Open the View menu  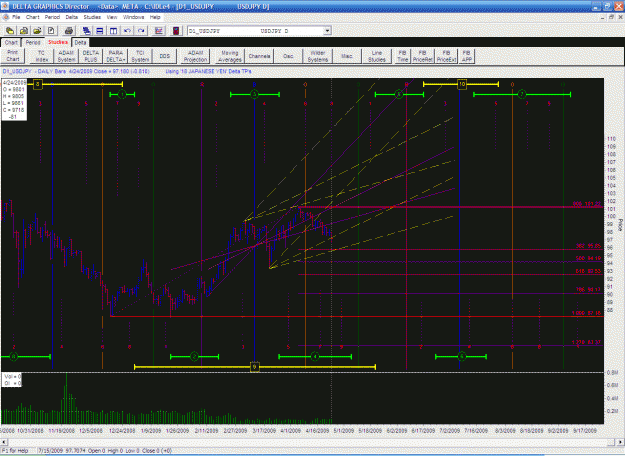112,17
